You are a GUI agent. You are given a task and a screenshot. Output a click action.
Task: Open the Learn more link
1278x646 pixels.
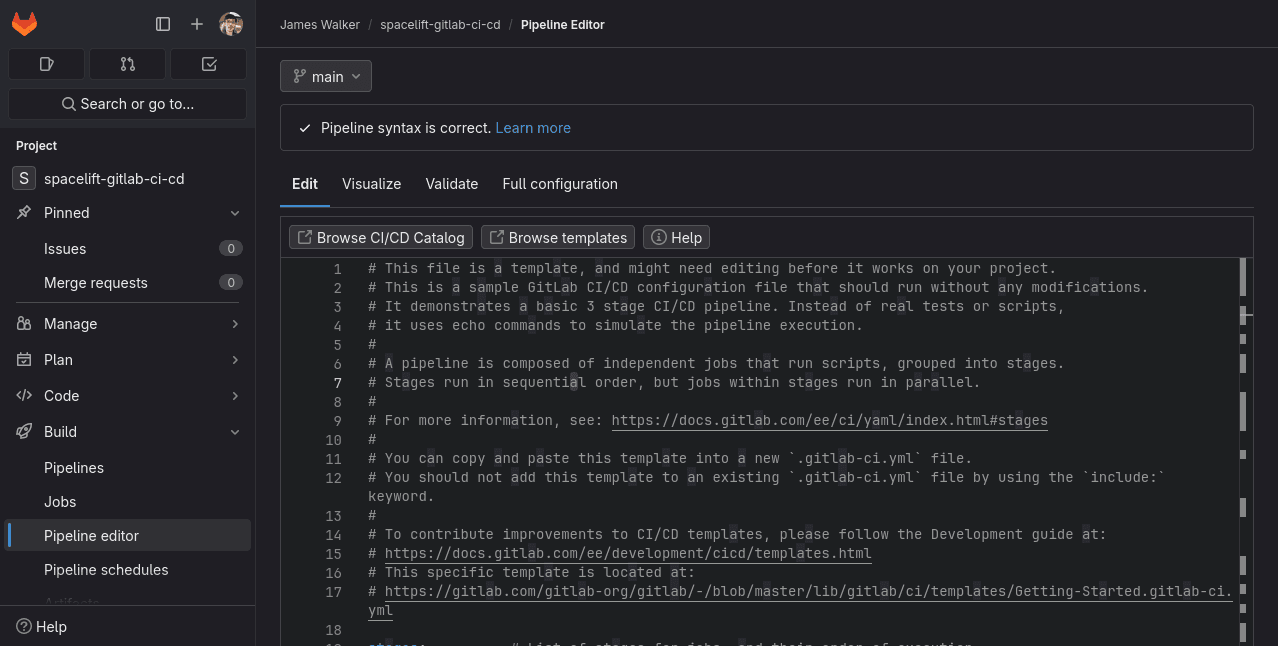(x=533, y=128)
